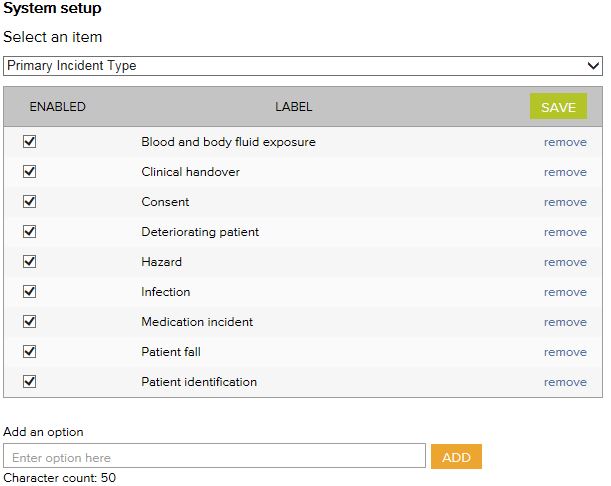Click remove link for Consent

[565, 202]
